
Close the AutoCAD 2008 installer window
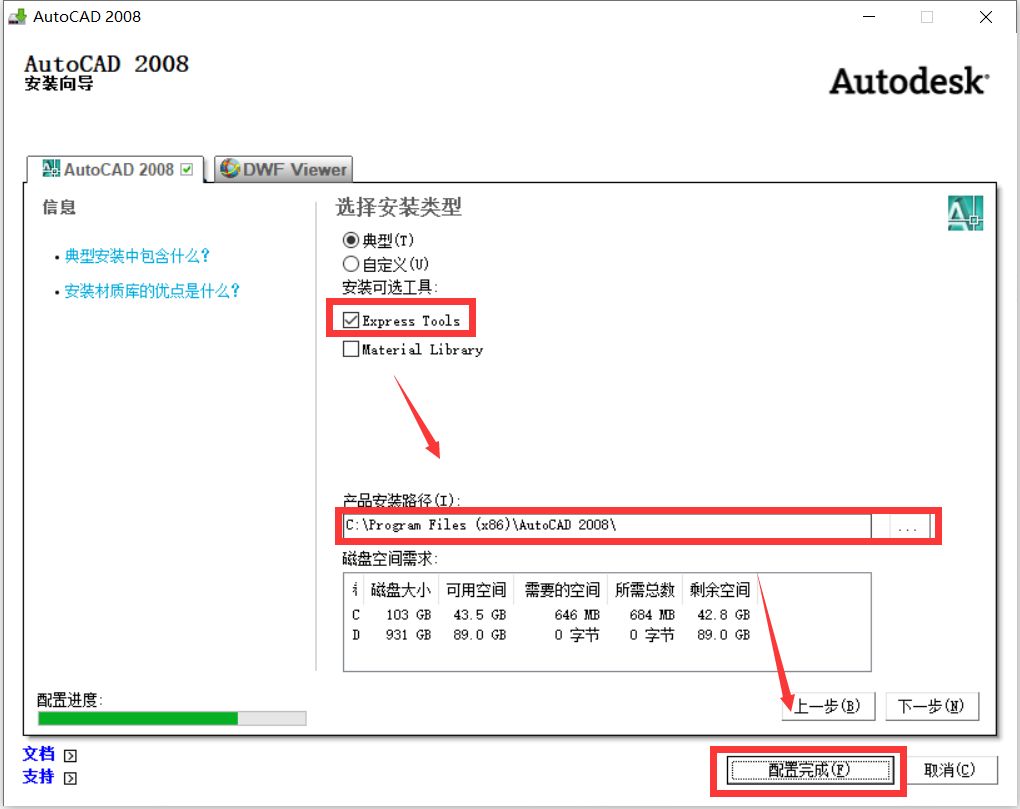click(986, 18)
